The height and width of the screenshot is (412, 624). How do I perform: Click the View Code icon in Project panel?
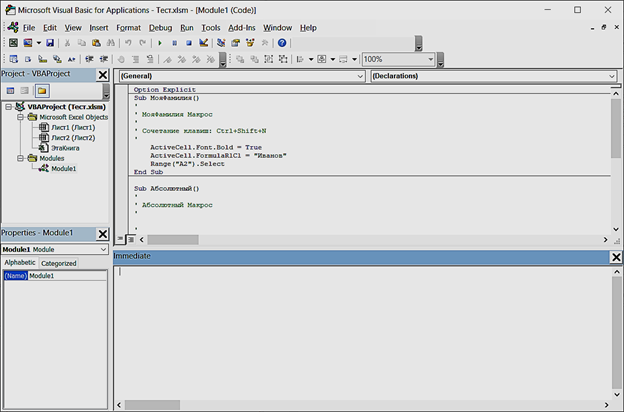(10, 91)
